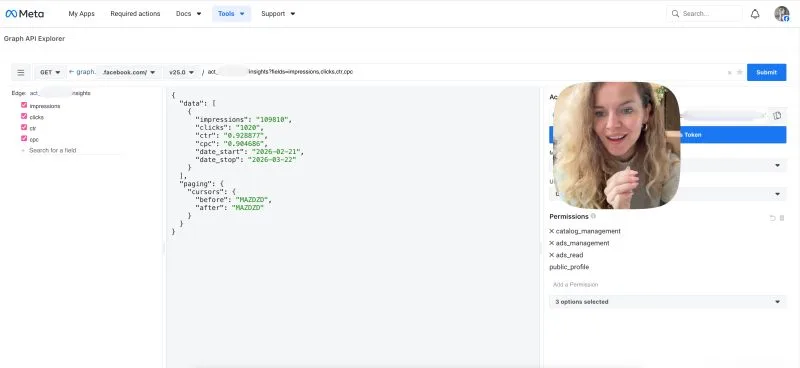
Task: Expand the User or Page dropdown arrow above Permissions
Action: coord(778,194)
